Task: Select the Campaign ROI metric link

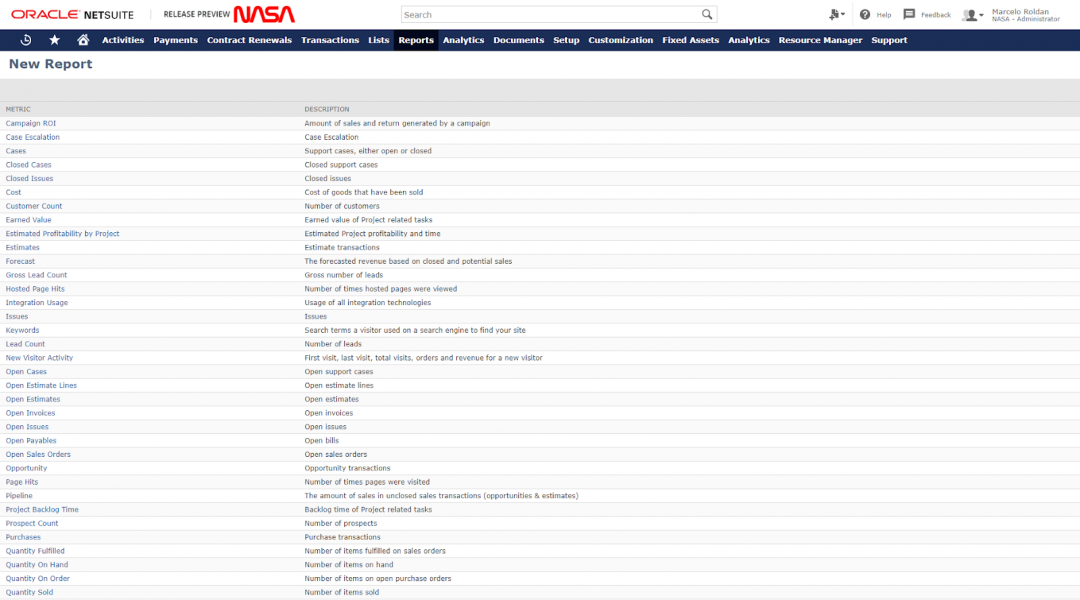Action: (31, 123)
